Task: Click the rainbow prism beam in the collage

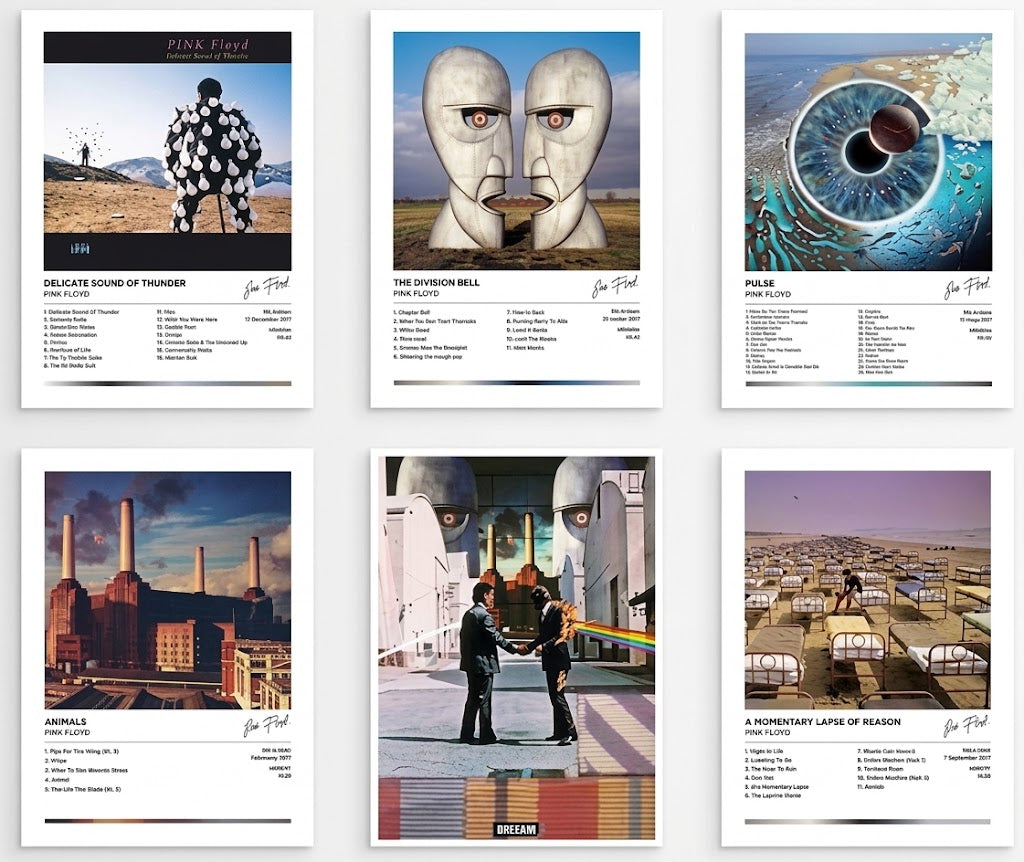Action: click(x=615, y=634)
